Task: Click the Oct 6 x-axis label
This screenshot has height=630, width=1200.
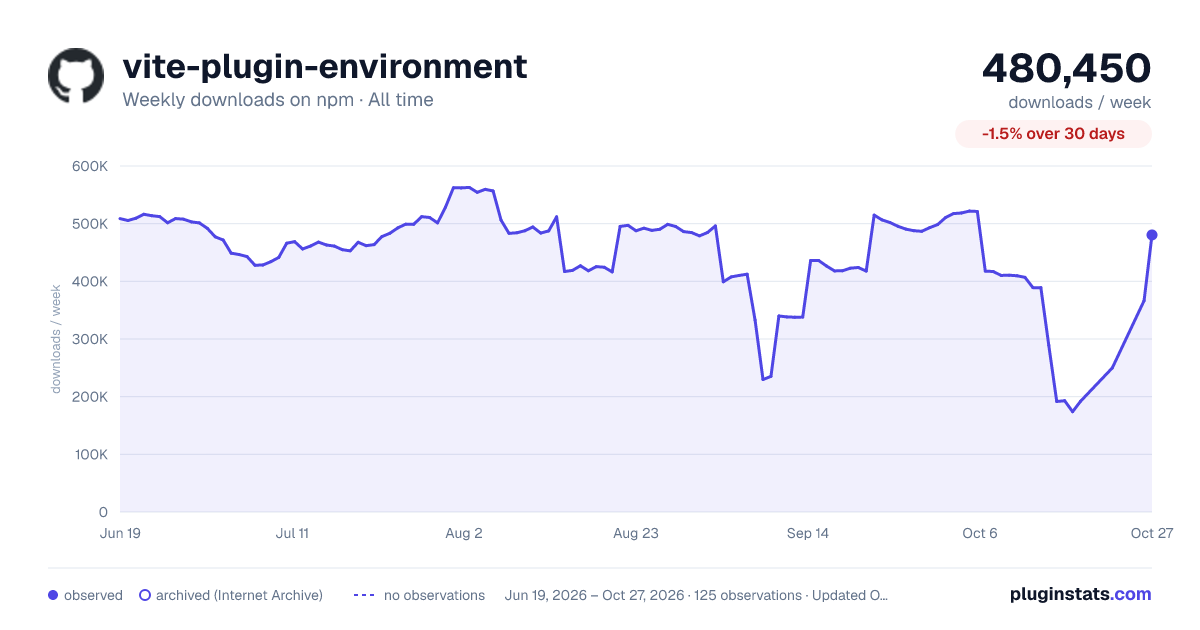Action: tap(980, 533)
